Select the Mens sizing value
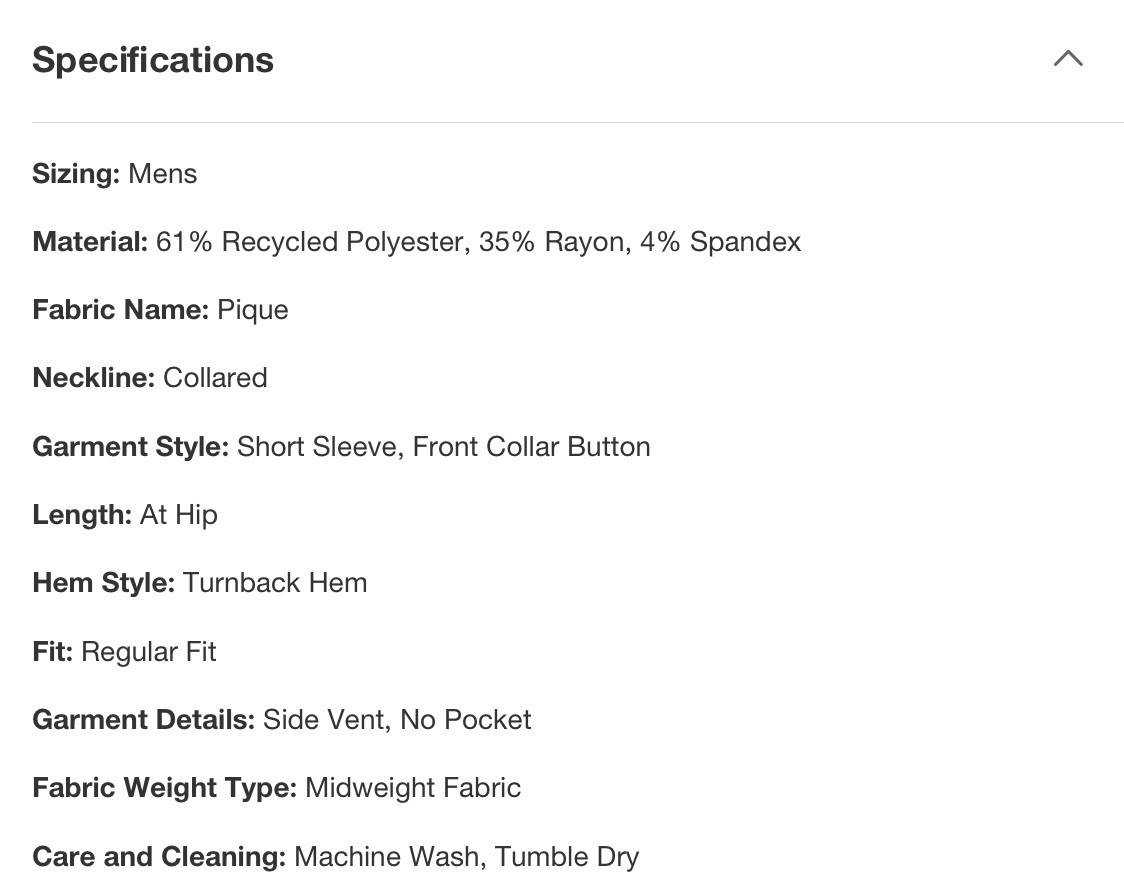The height and width of the screenshot is (888, 1124). pos(163,174)
